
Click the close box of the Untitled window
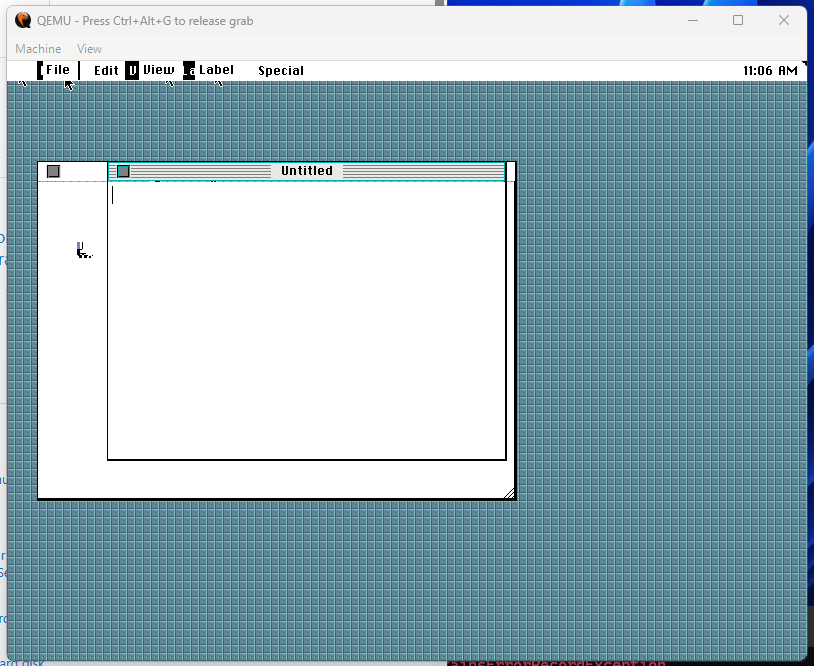[x=123, y=171]
